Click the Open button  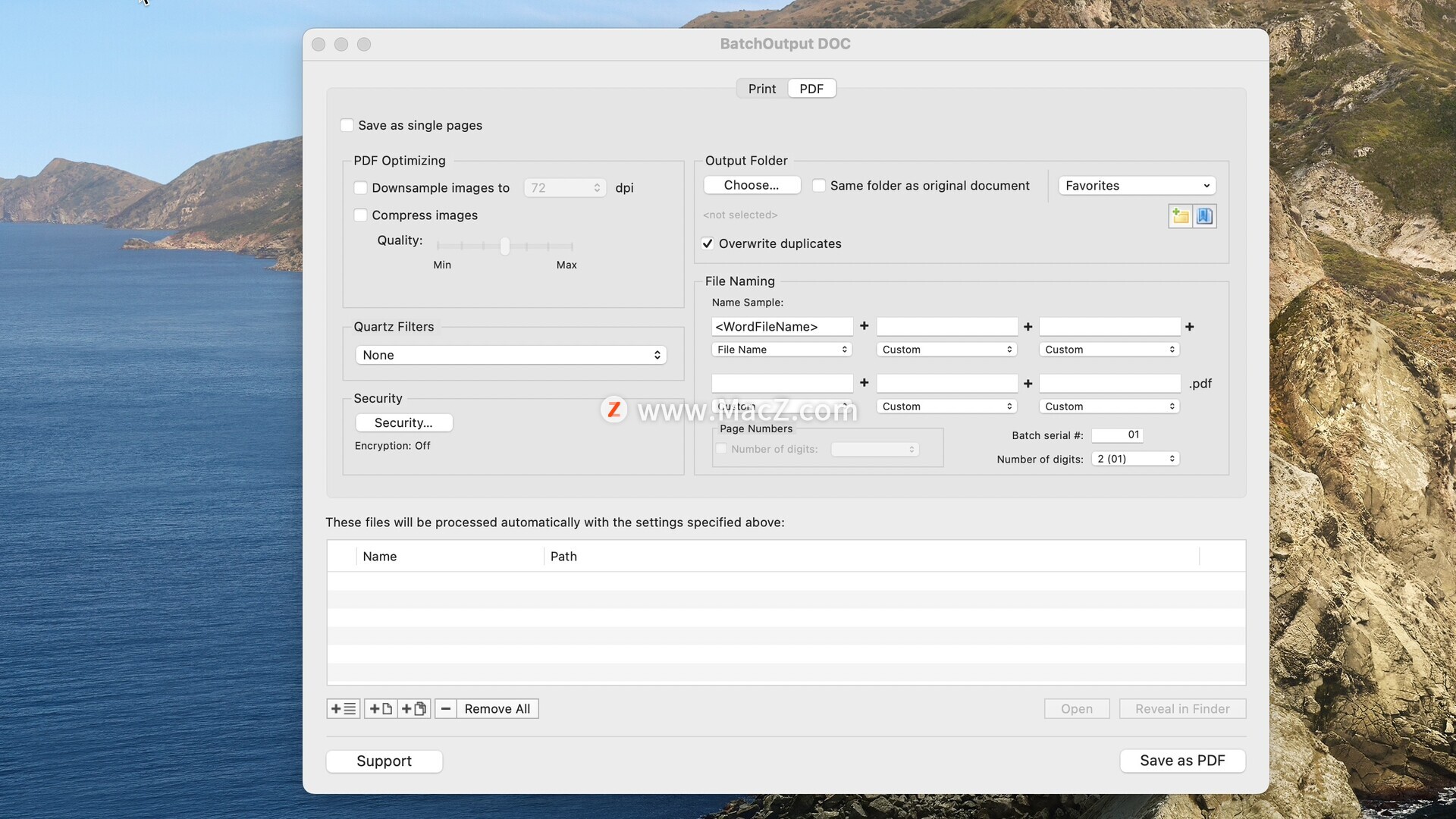point(1077,709)
